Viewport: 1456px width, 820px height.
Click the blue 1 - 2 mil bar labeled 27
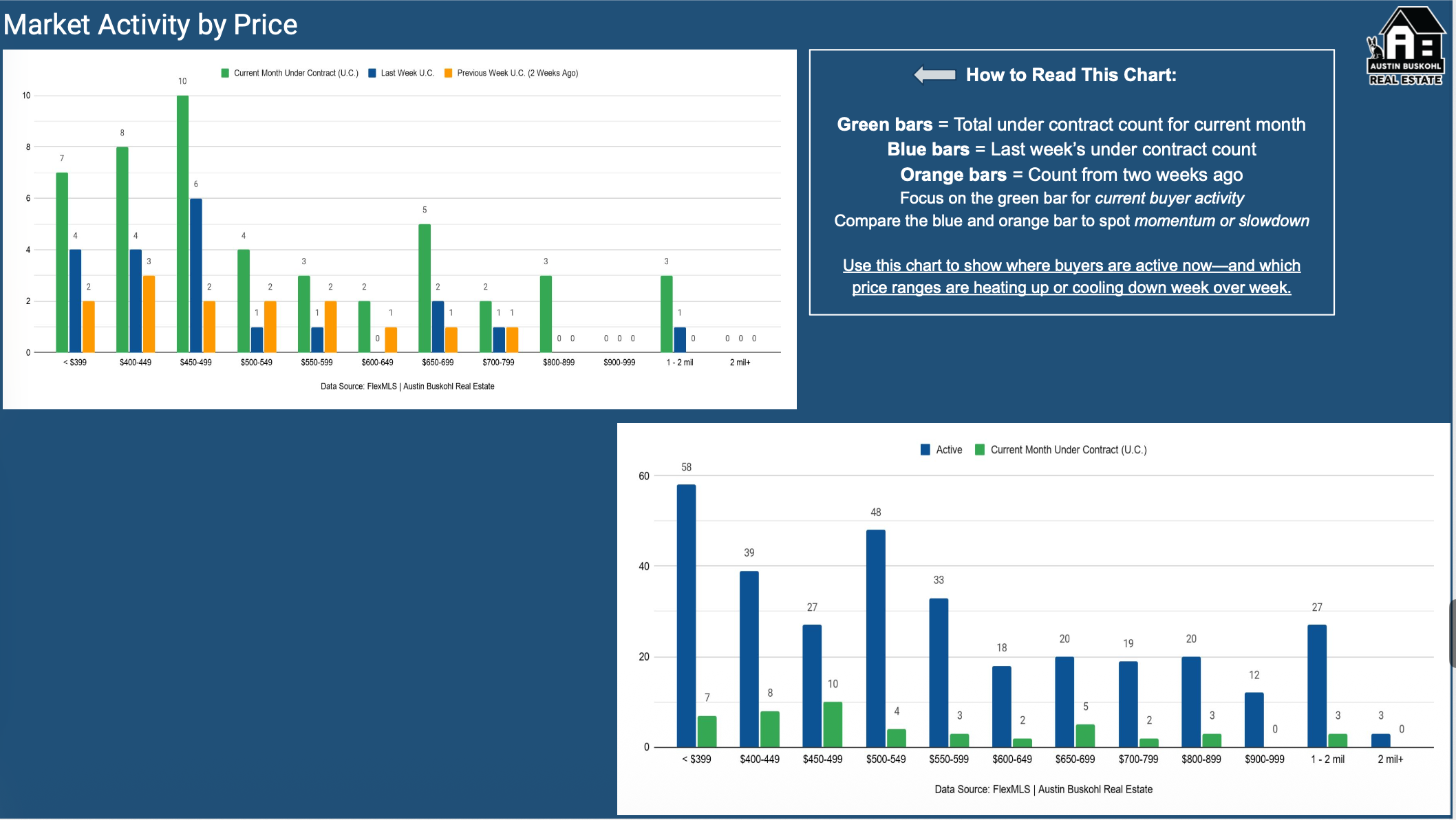pos(1316,686)
